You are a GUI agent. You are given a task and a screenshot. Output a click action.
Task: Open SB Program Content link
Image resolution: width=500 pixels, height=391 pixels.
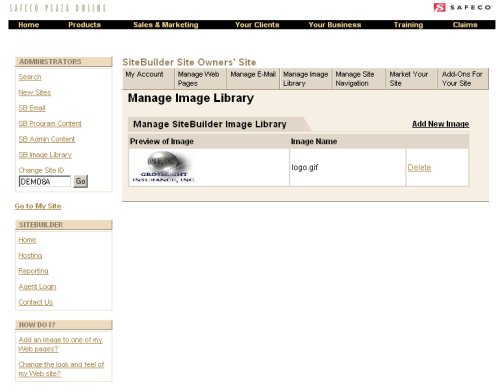[50, 124]
